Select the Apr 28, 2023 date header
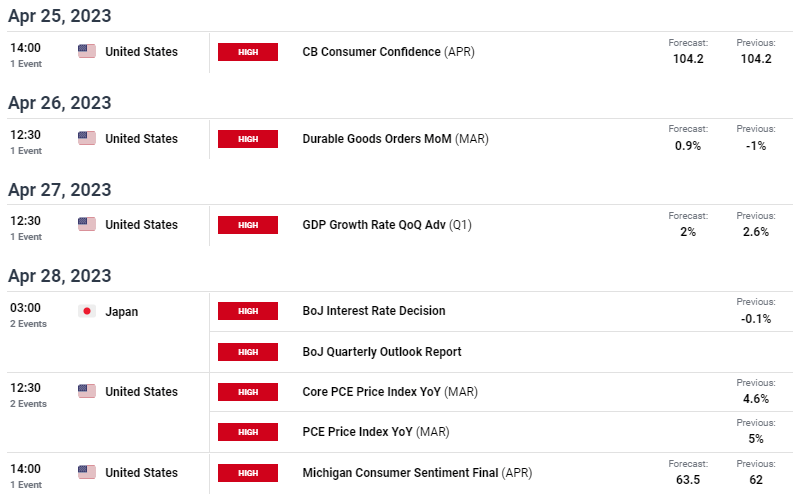Image resolution: width=793 pixels, height=500 pixels. pyautogui.click(x=60, y=276)
